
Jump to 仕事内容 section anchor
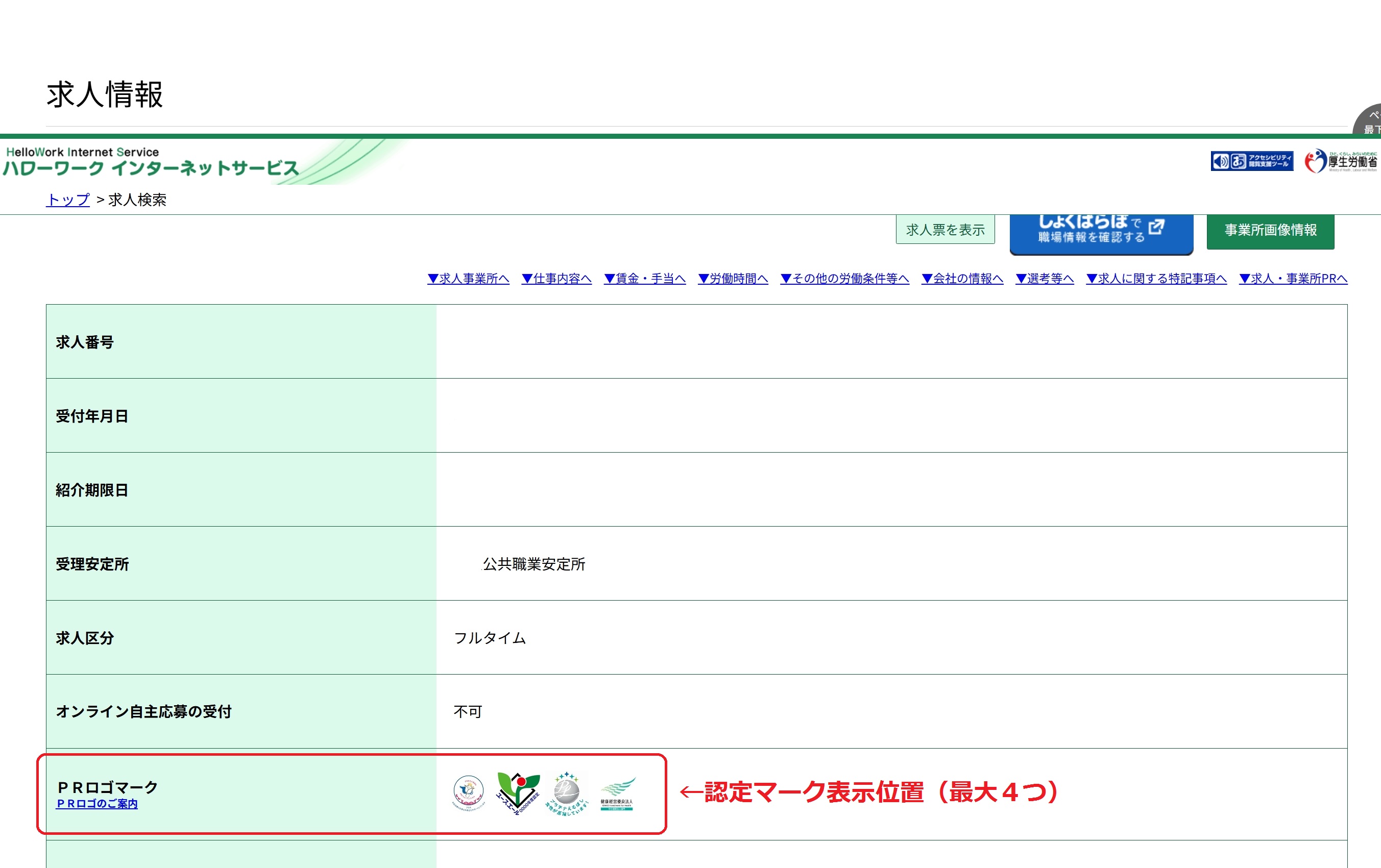point(556,279)
